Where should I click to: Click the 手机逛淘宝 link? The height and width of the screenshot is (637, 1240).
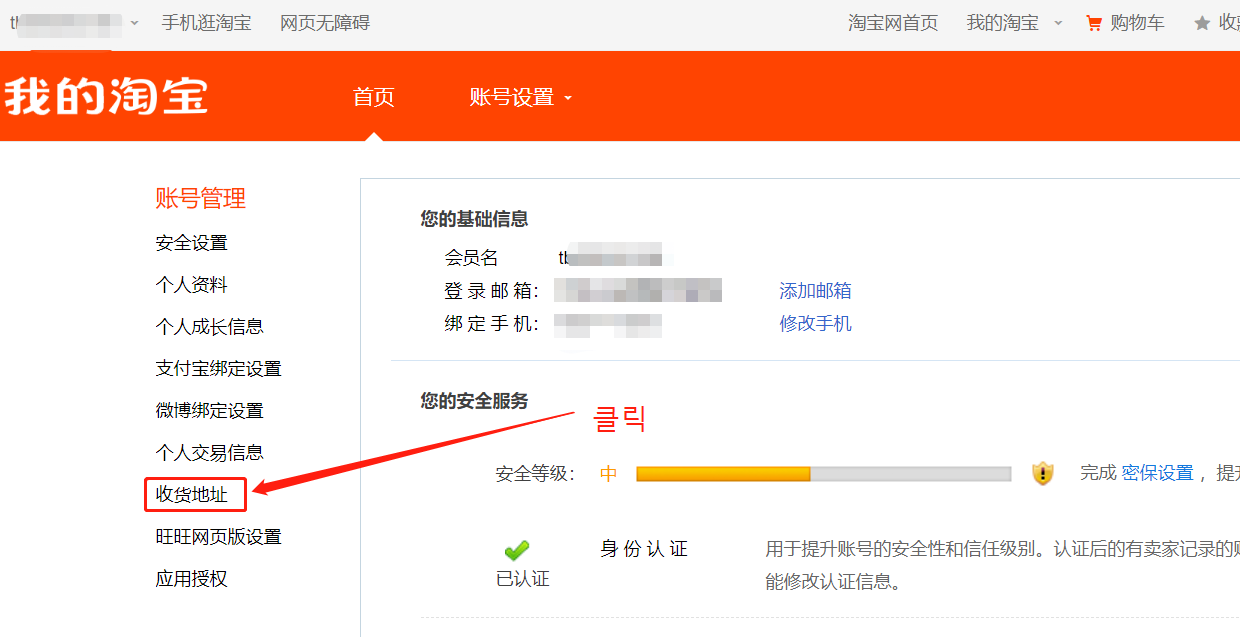tap(207, 23)
